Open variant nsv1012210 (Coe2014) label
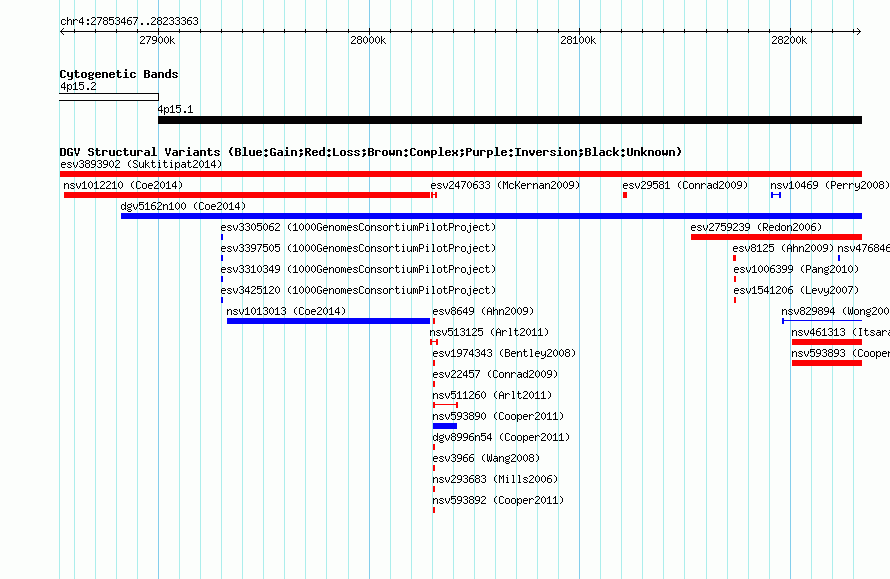 click(x=123, y=185)
